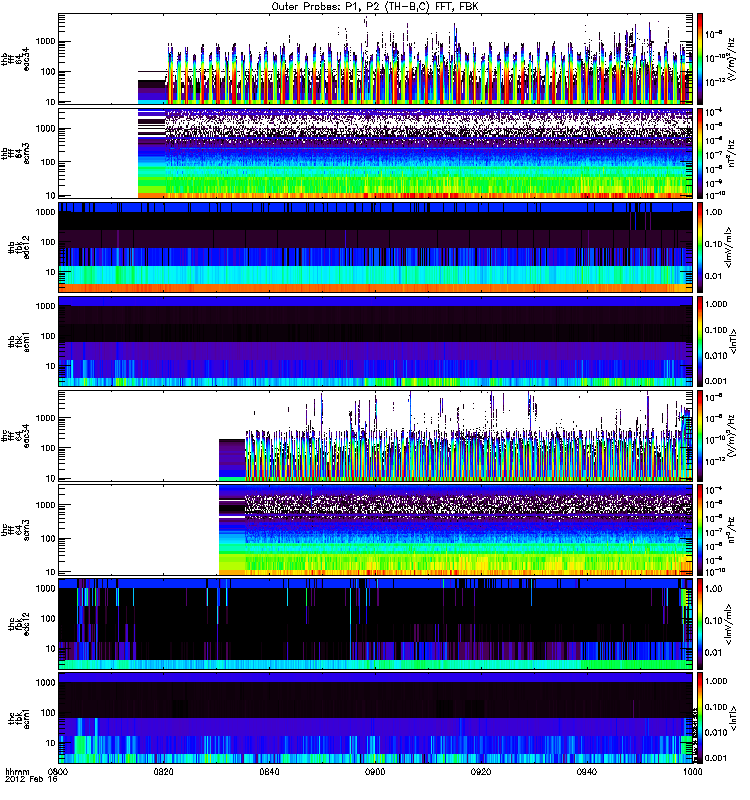
Task: Click the top thb FFT electric field spectrogram
Action: click(x=376, y=58)
